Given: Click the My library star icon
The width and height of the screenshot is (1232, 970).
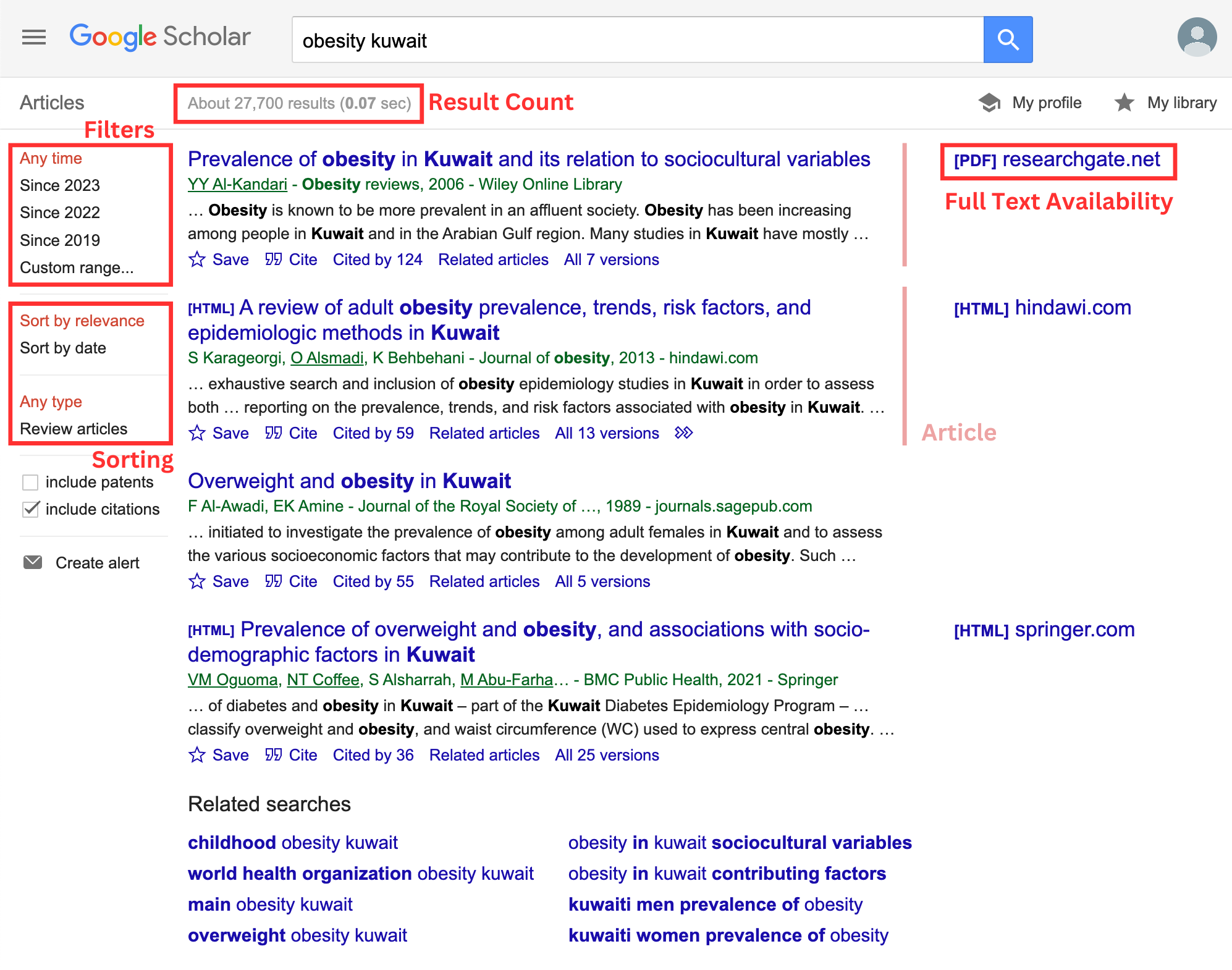Looking at the screenshot, I should coord(1124,103).
